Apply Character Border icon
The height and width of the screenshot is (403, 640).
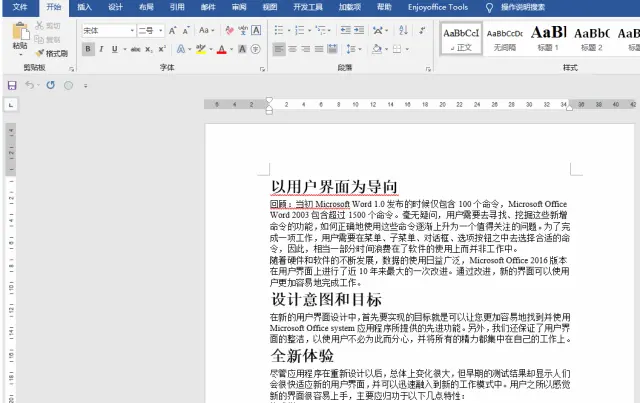point(256,31)
